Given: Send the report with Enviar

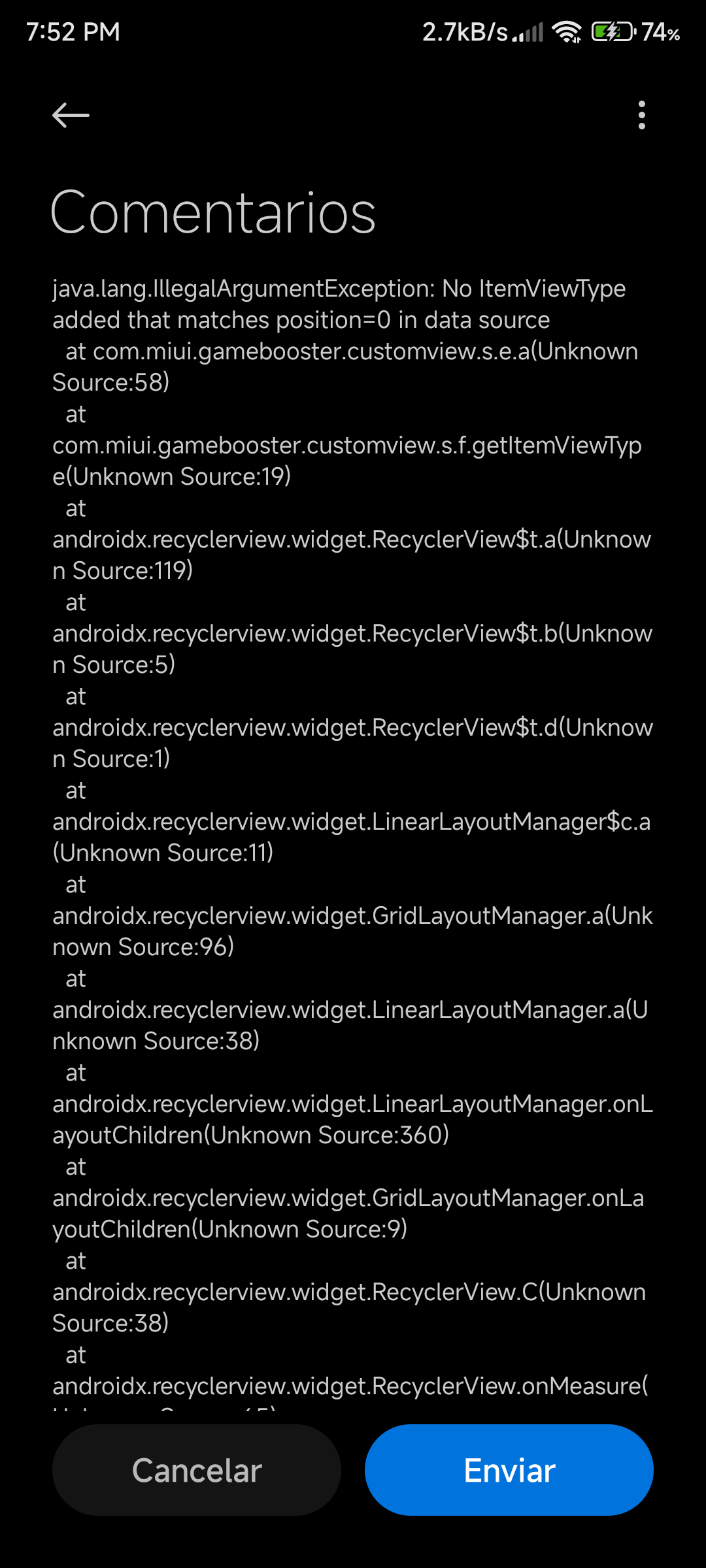Looking at the screenshot, I should click(509, 1470).
